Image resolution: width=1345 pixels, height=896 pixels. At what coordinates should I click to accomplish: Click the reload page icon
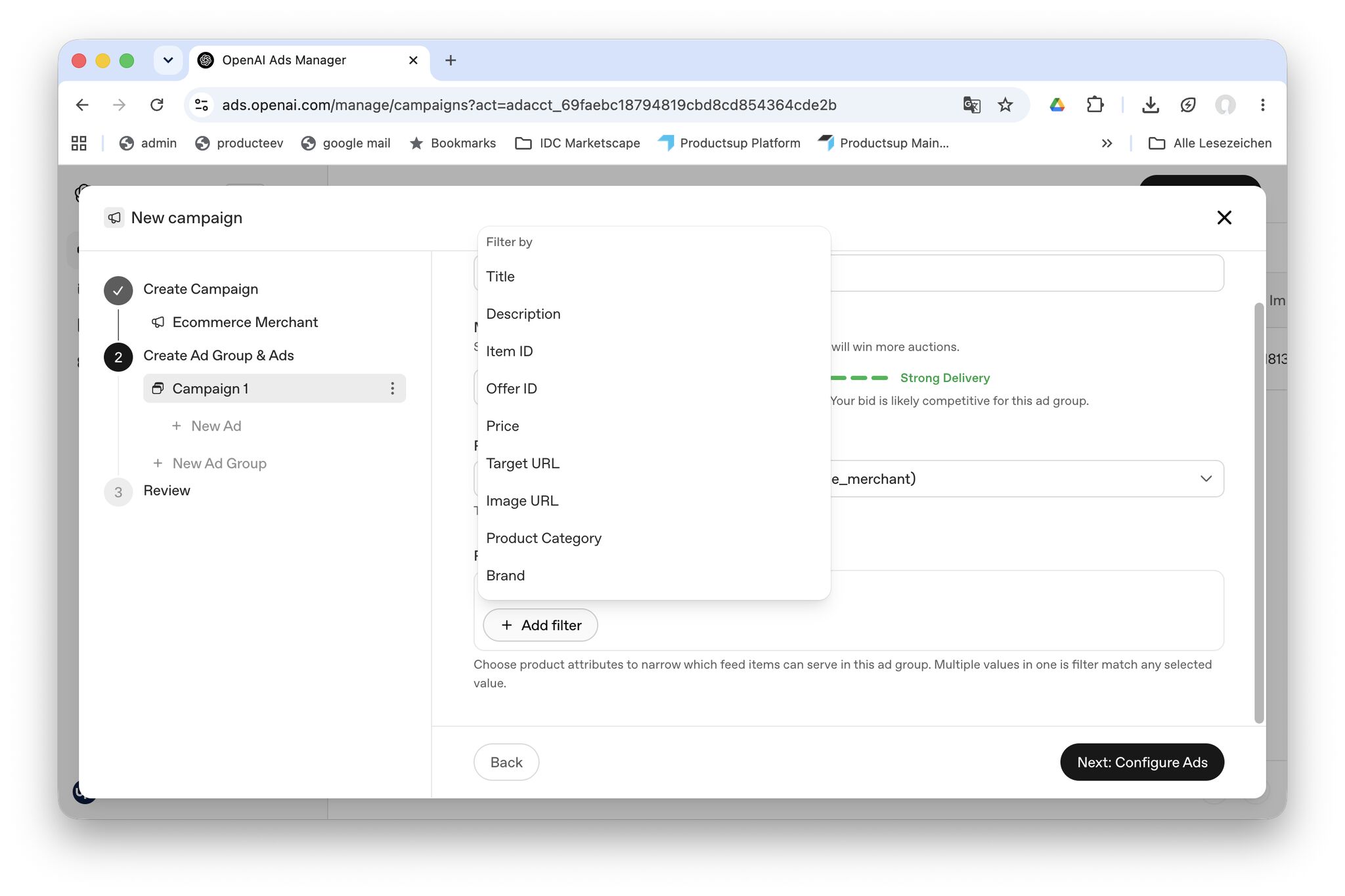[x=156, y=105]
